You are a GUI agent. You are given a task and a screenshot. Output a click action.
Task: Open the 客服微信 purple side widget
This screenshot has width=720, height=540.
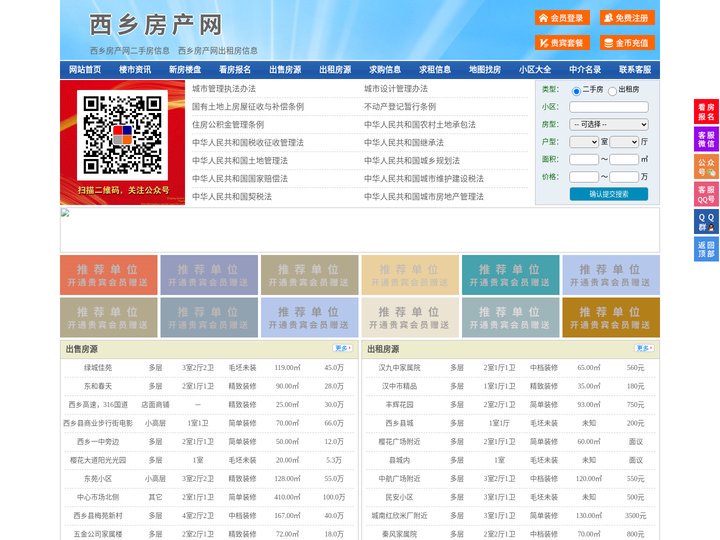pos(706,139)
